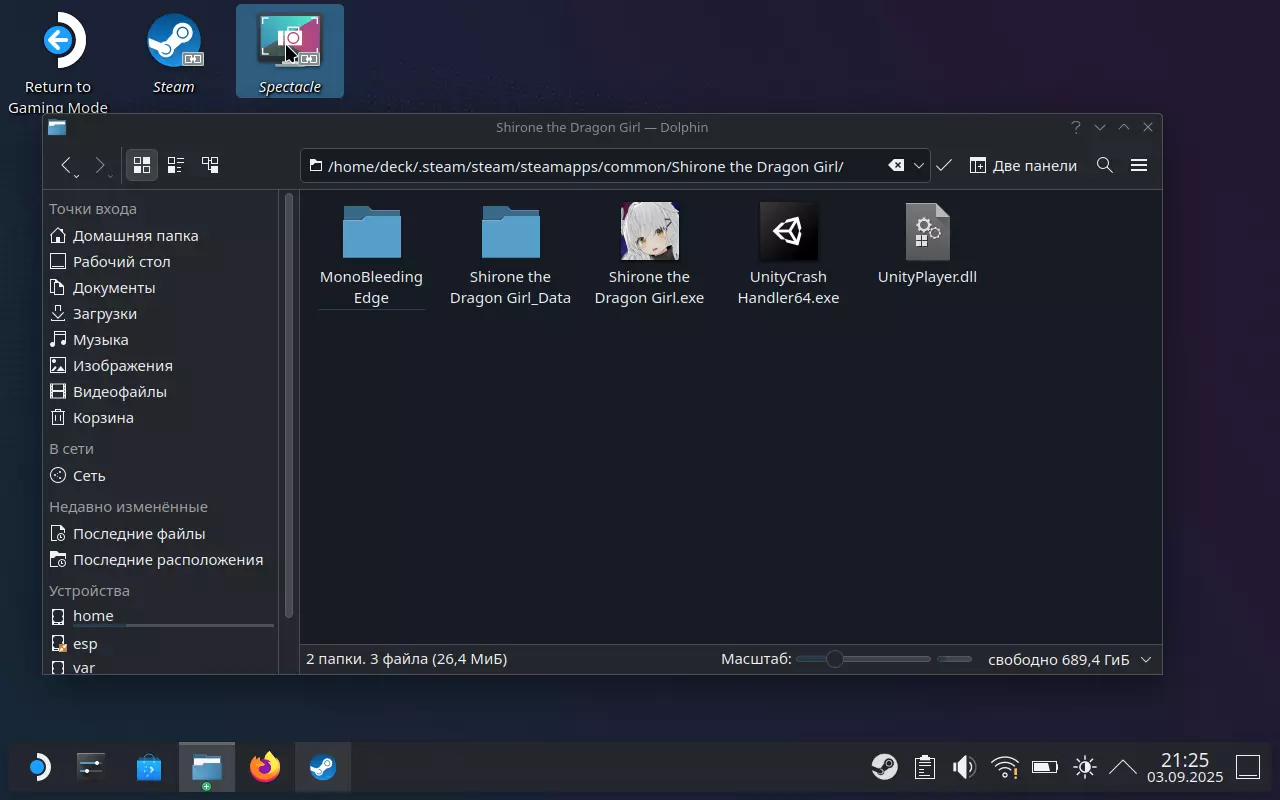Click the Недавно изменённые section header
Viewport: 1280px width, 800px height.
(x=128, y=507)
